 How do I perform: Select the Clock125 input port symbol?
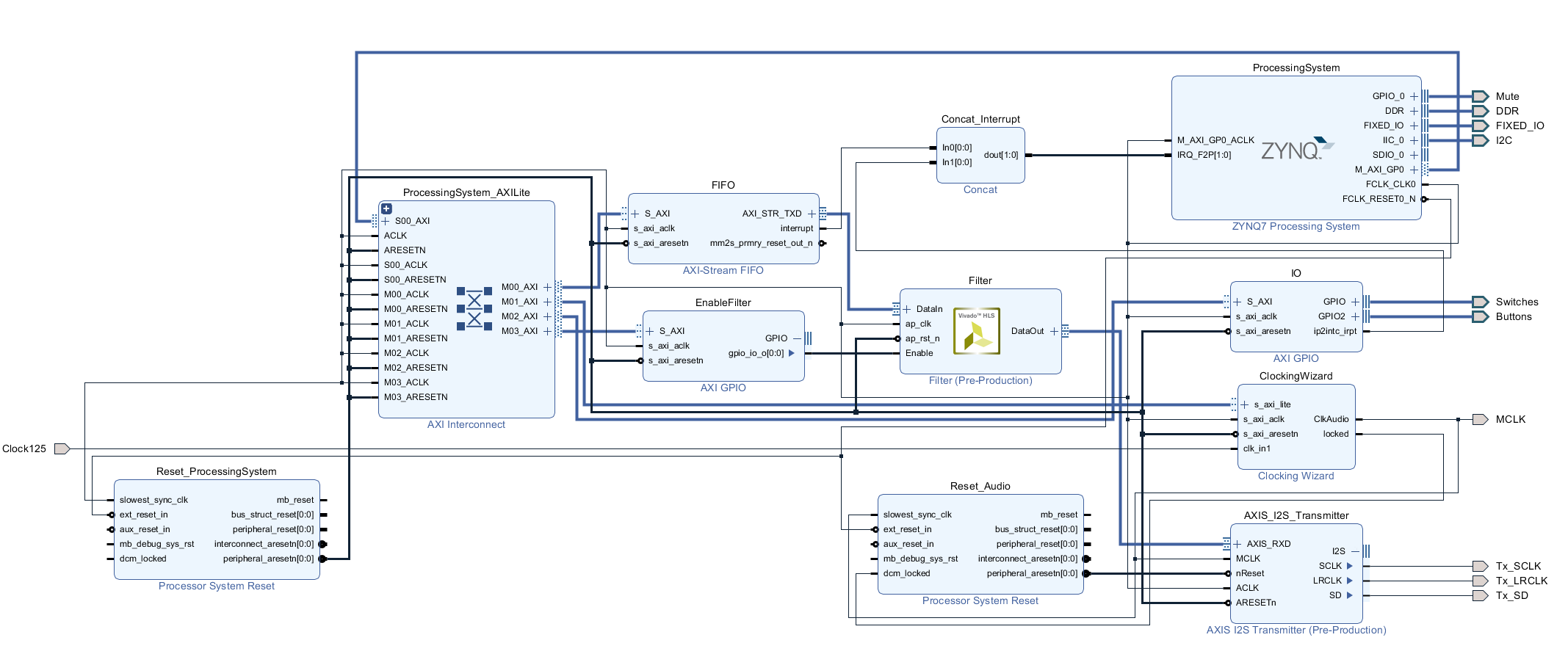point(62,448)
